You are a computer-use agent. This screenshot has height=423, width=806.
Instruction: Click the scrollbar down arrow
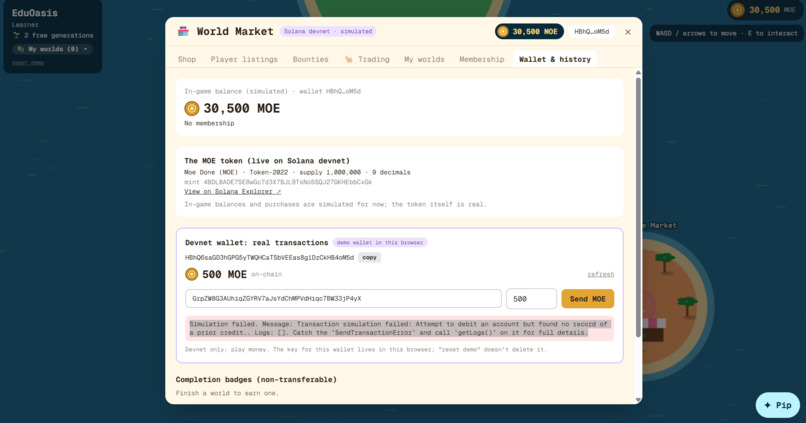click(638, 399)
